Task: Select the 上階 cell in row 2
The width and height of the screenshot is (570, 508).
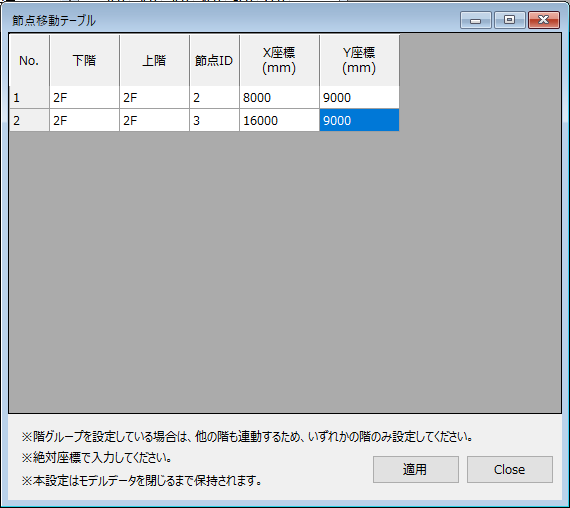Action: coord(154,120)
